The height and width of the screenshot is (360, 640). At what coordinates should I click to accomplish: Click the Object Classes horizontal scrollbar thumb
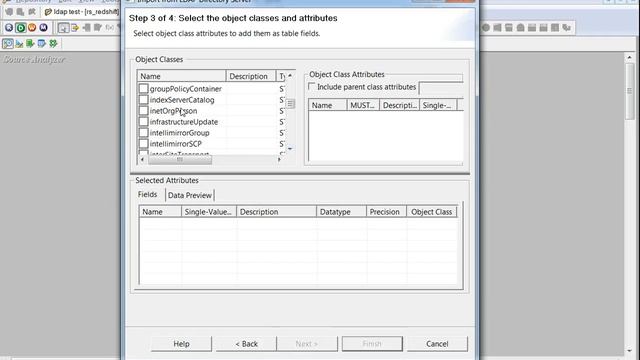(180, 160)
